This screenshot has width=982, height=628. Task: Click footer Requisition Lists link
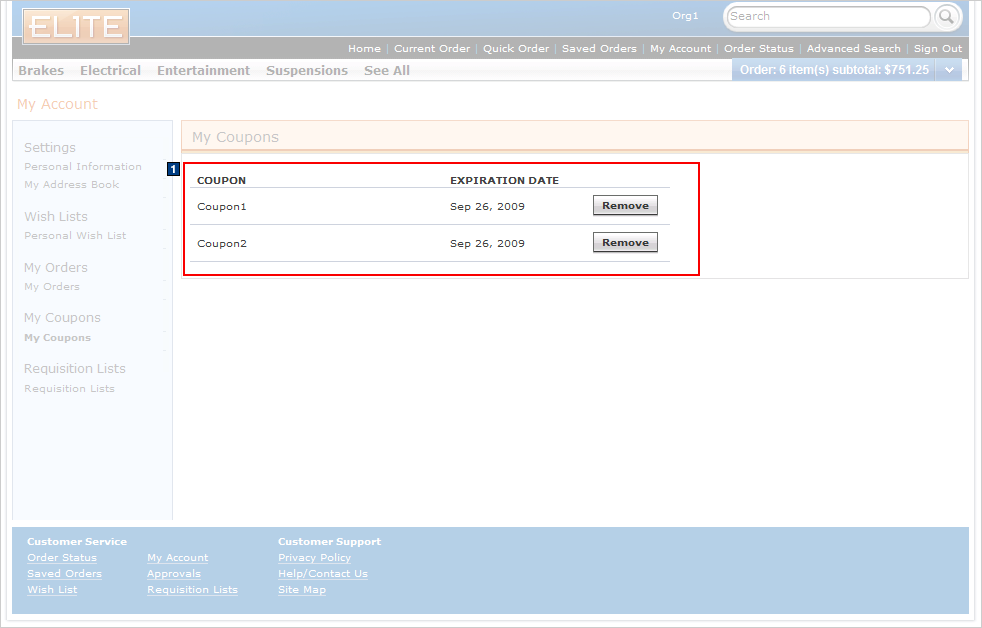(192, 589)
